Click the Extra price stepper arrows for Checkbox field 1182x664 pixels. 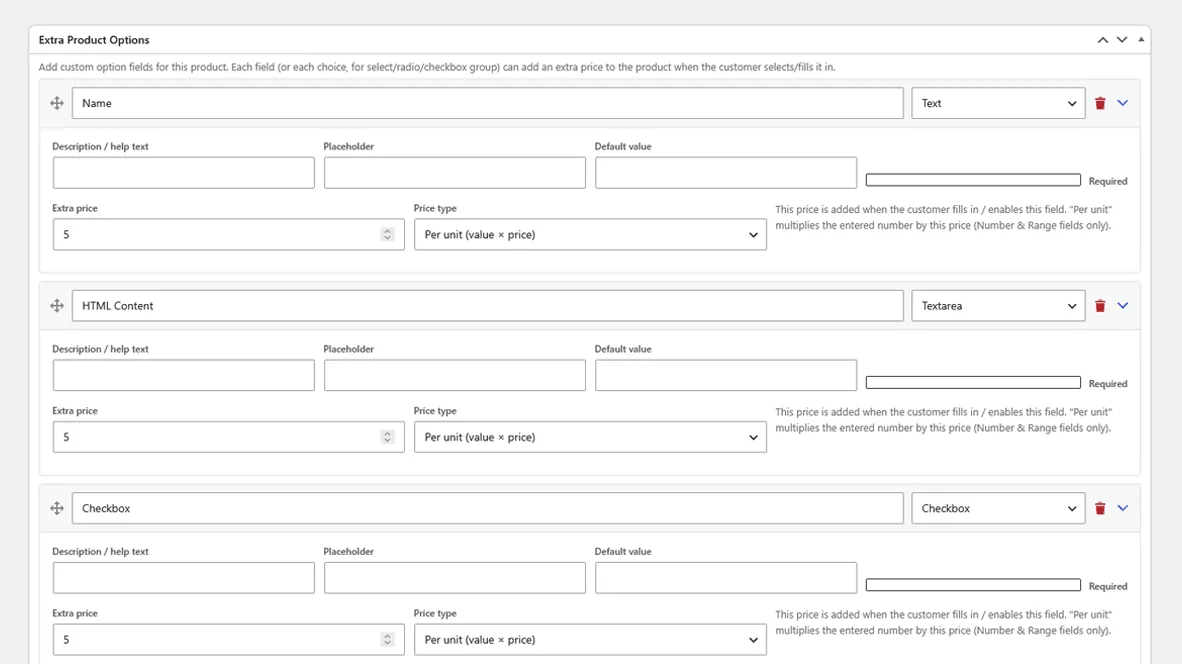pos(387,640)
